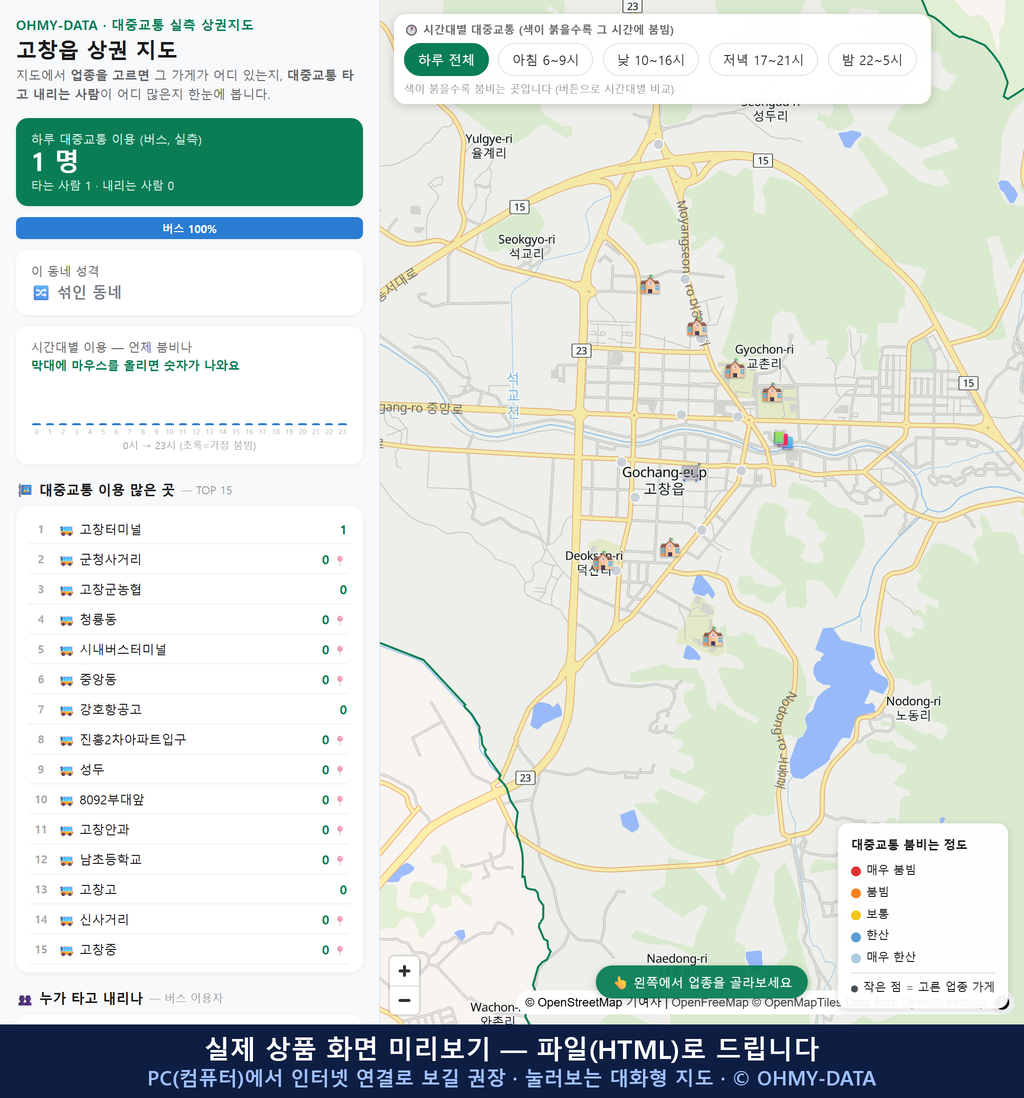The width and height of the screenshot is (1024, 1098).
Task: Click the school marker beside the southern ponds
Action: (712, 637)
